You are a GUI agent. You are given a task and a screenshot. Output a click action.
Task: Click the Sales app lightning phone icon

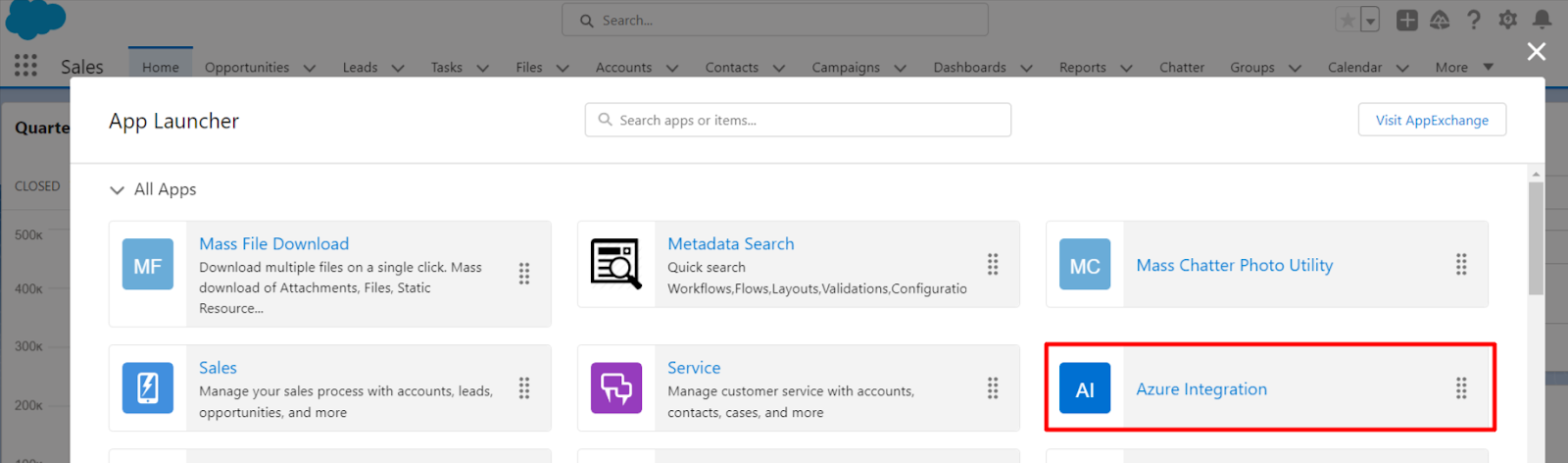(148, 388)
